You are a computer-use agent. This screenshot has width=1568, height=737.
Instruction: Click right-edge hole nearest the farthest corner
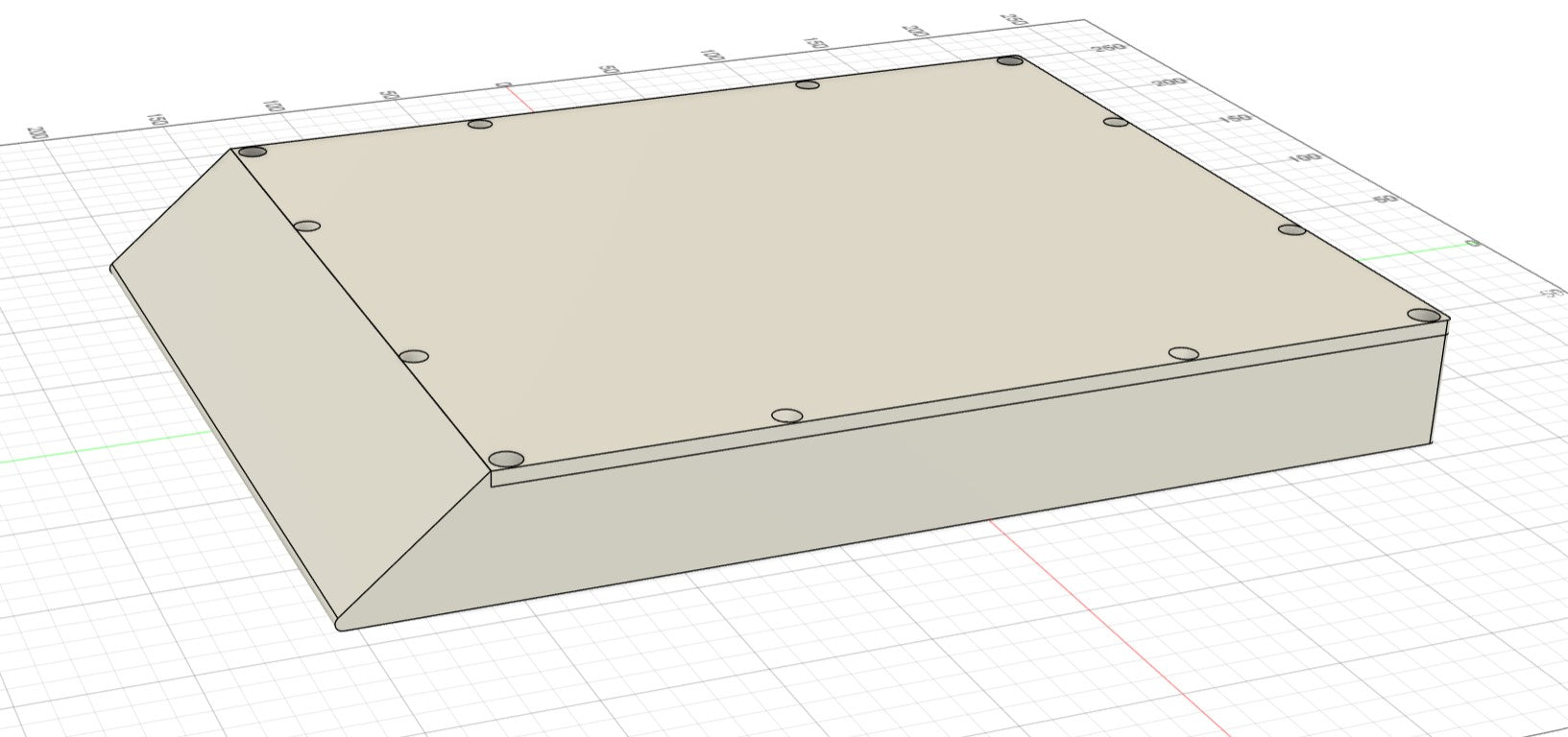point(1115,122)
